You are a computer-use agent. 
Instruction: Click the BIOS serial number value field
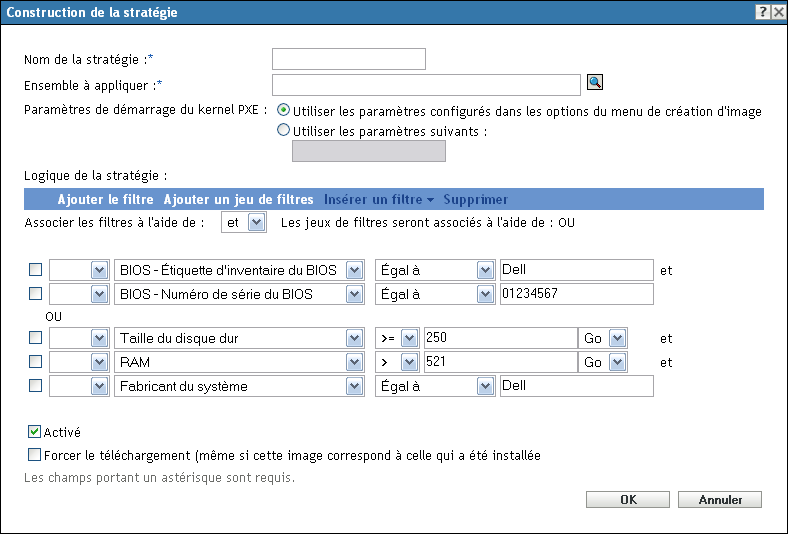575,294
